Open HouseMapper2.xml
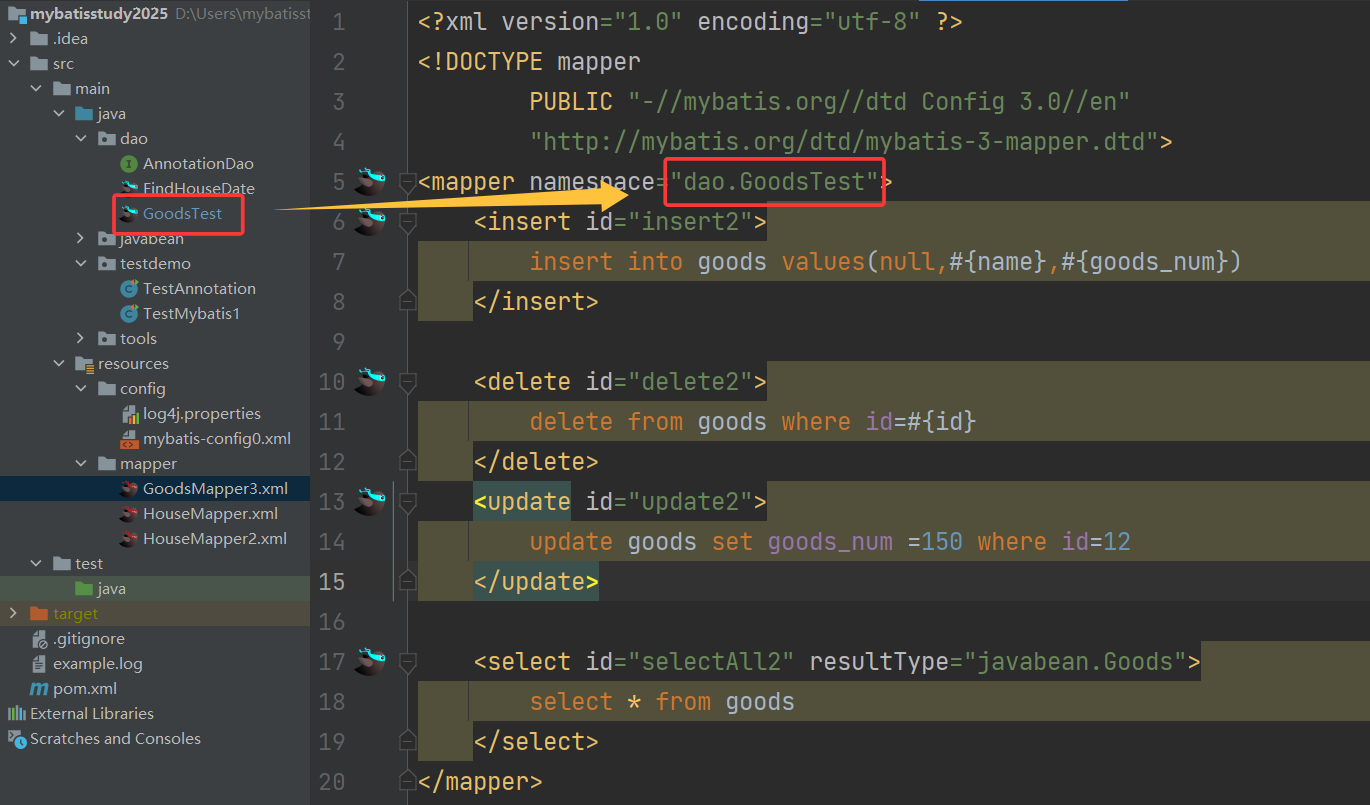Viewport: 1370px width, 805px height. (x=215, y=538)
